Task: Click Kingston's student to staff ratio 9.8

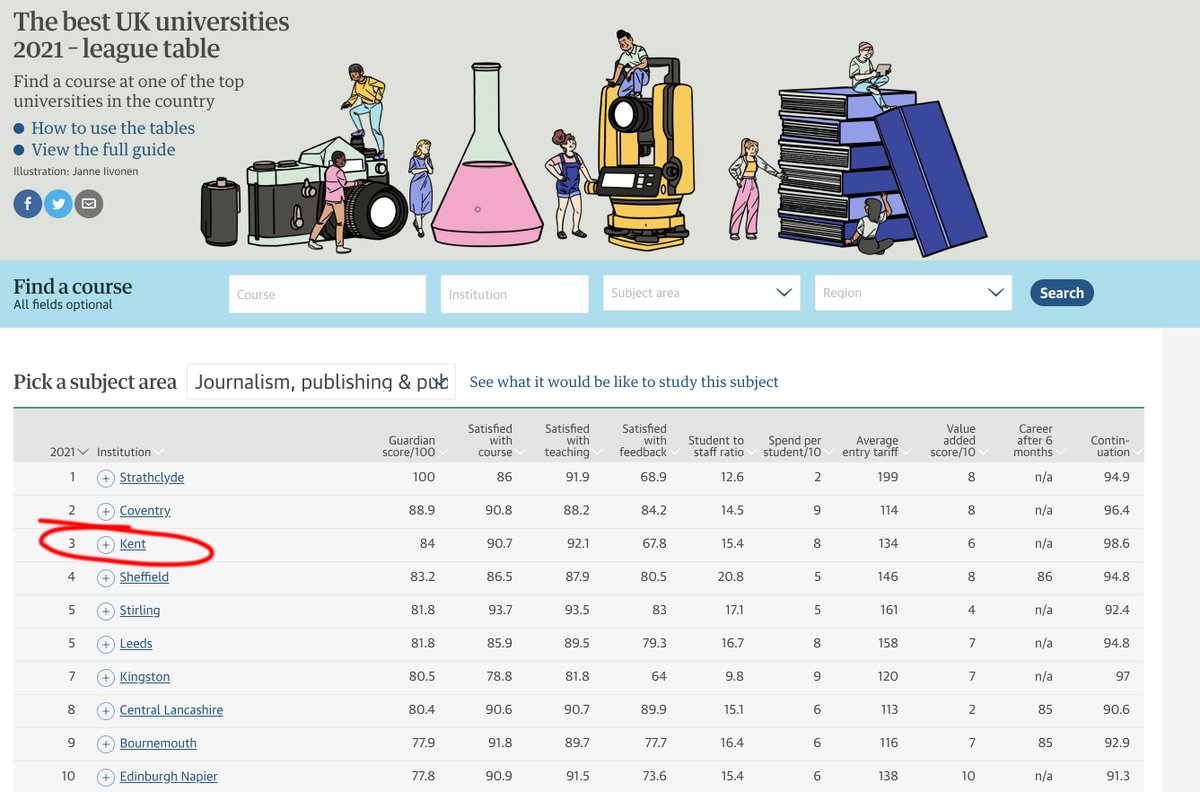Action: 734,677
